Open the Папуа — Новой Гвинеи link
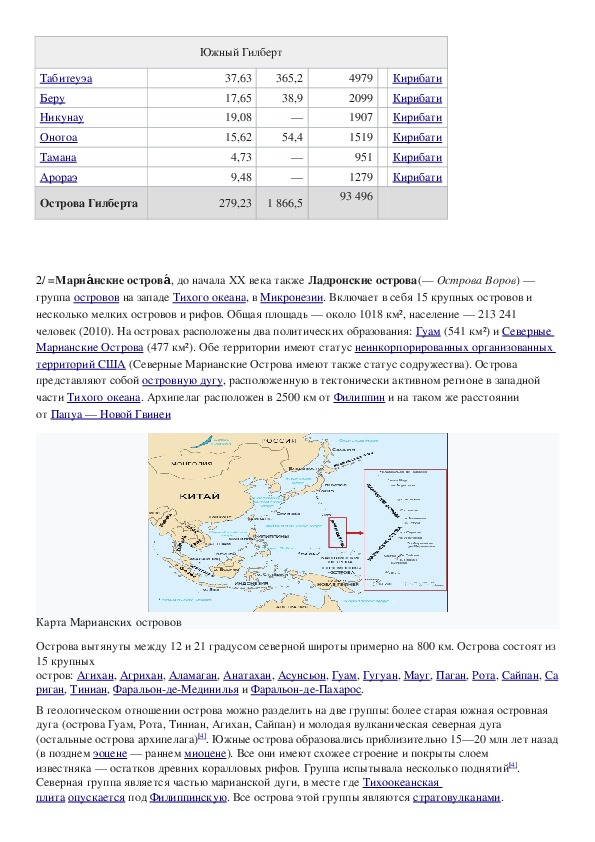595x842 pixels. 111,415
